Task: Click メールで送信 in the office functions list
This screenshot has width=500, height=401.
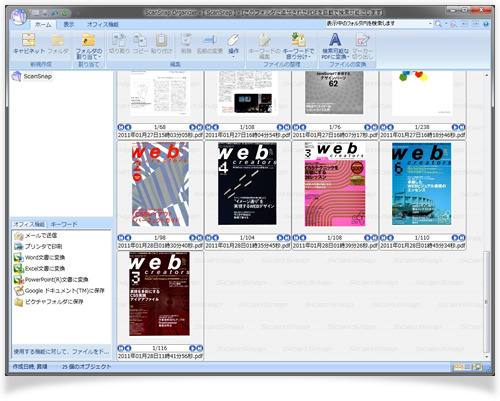Action: point(35,236)
